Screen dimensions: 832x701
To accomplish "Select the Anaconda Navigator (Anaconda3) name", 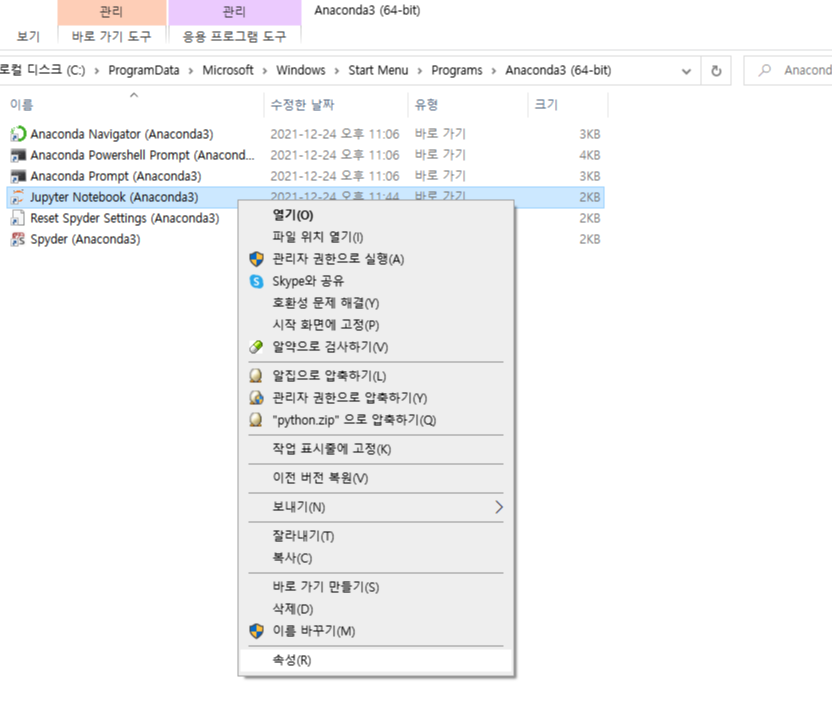I will tap(122, 134).
